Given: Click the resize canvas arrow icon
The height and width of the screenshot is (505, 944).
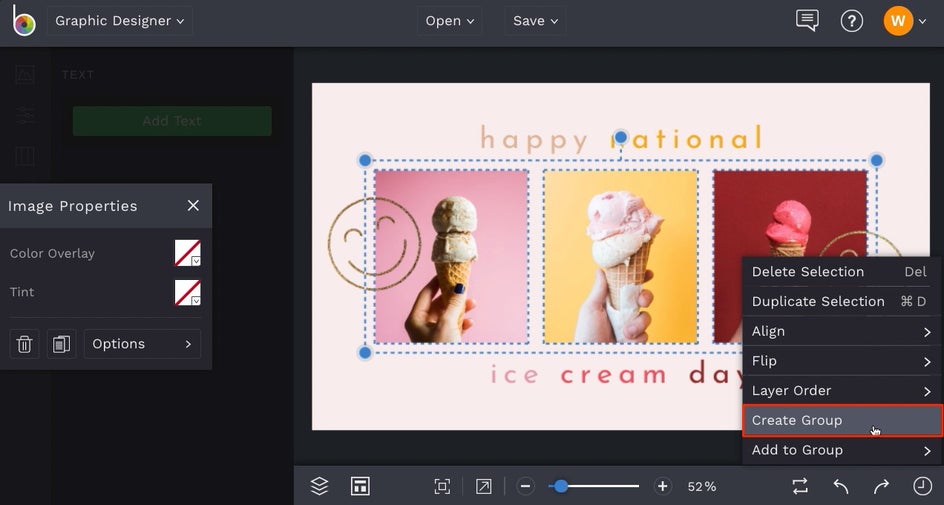Looking at the screenshot, I should (x=483, y=486).
